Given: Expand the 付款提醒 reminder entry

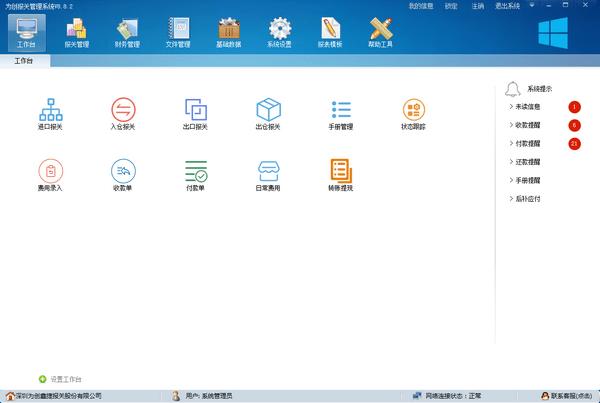Looking at the screenshot, I should [528, 144].
